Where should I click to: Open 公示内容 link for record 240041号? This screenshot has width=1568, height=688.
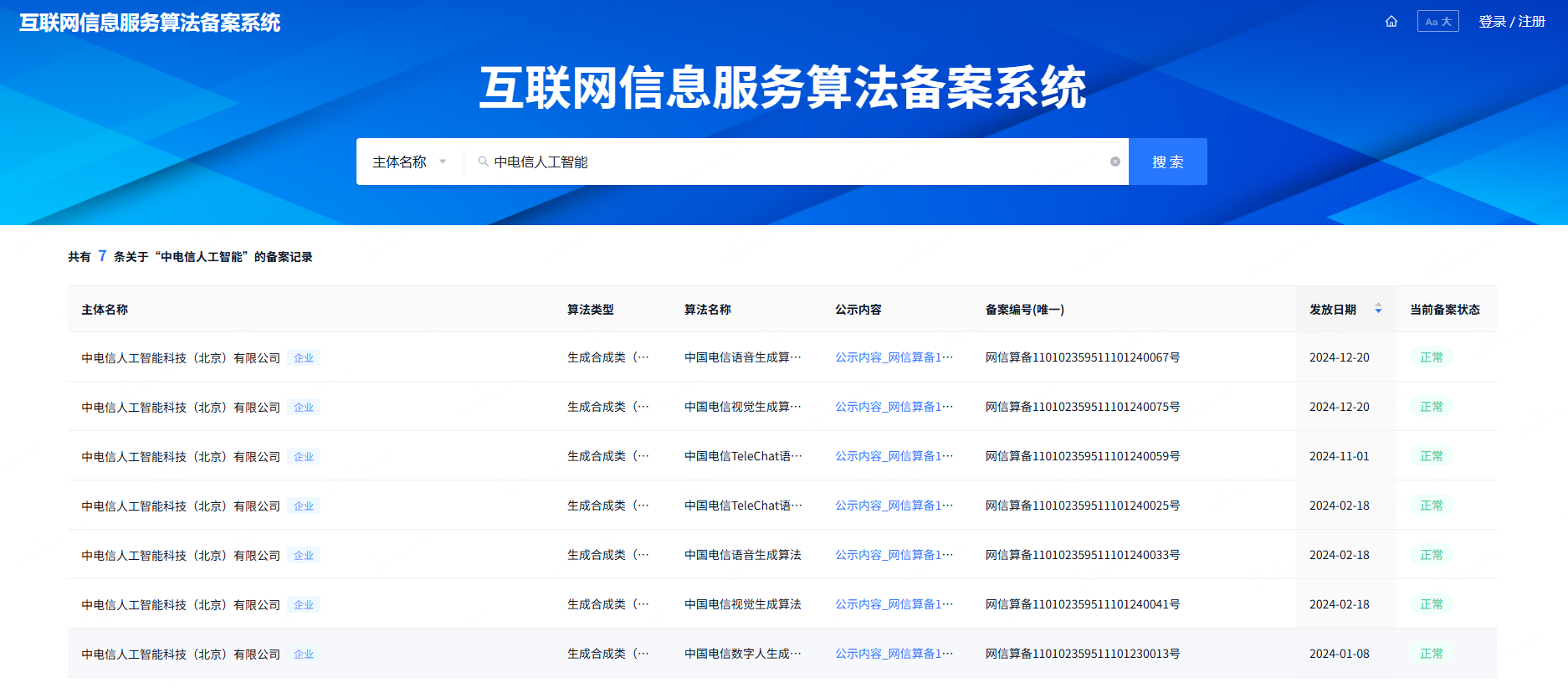894,604
